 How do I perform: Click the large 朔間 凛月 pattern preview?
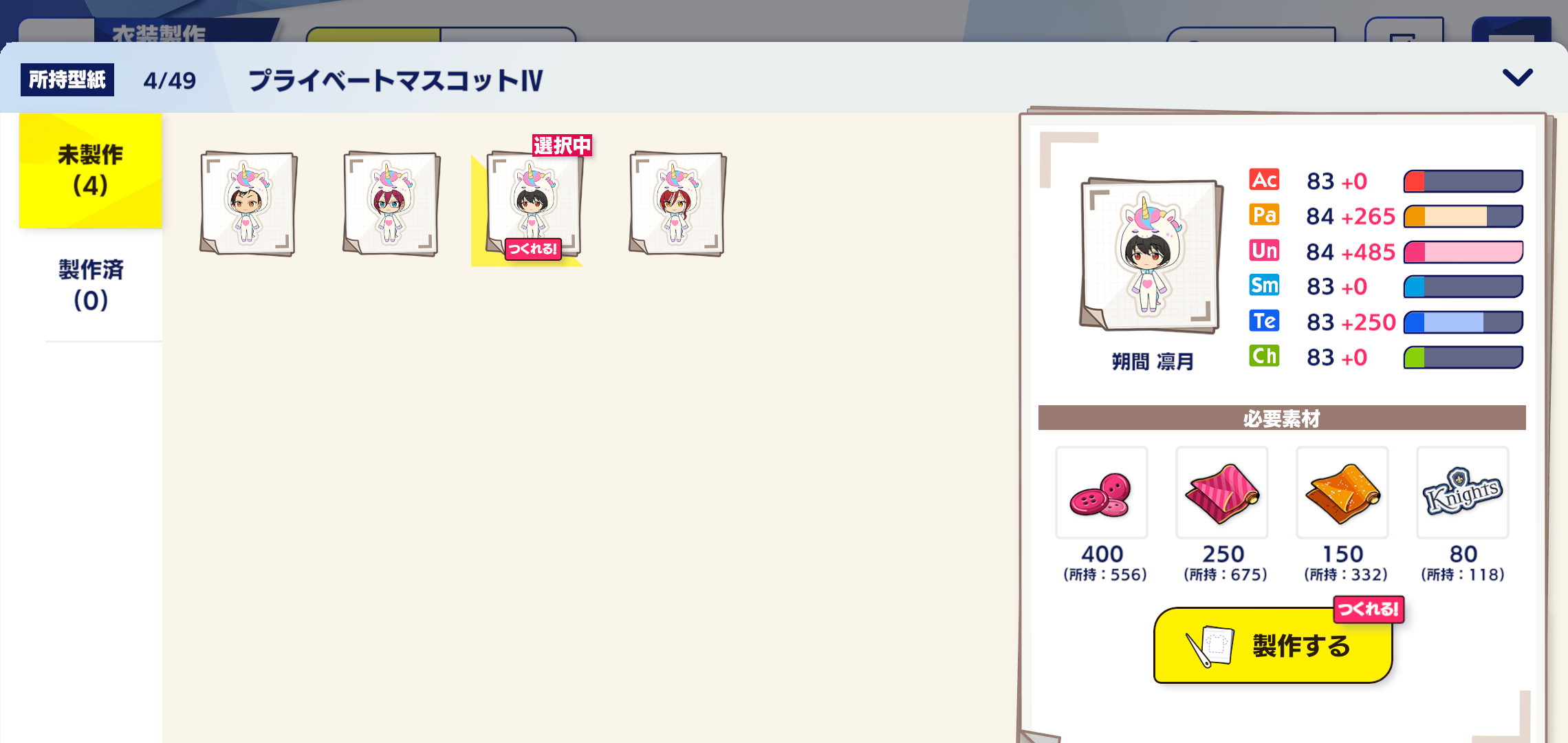[x=1151, y=256]
